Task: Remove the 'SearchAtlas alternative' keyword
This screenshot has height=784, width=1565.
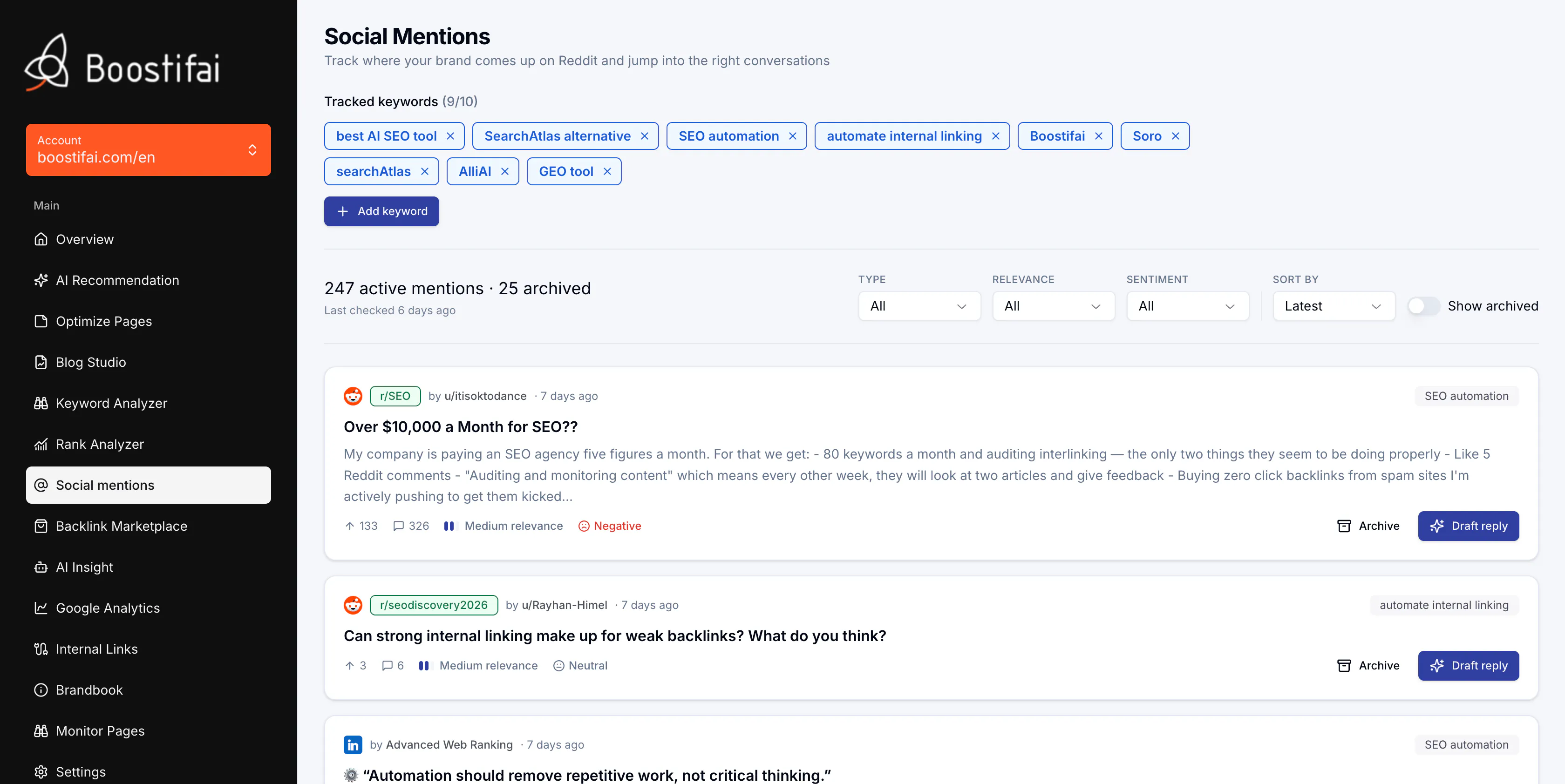Action: click(645, 136)
